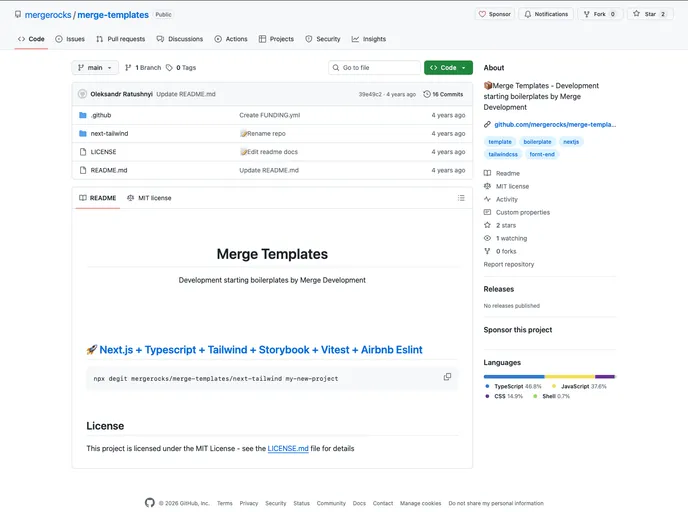Click the nextjs topic tag
Viewport: 688px width, 512px height.
click(570, 142)
